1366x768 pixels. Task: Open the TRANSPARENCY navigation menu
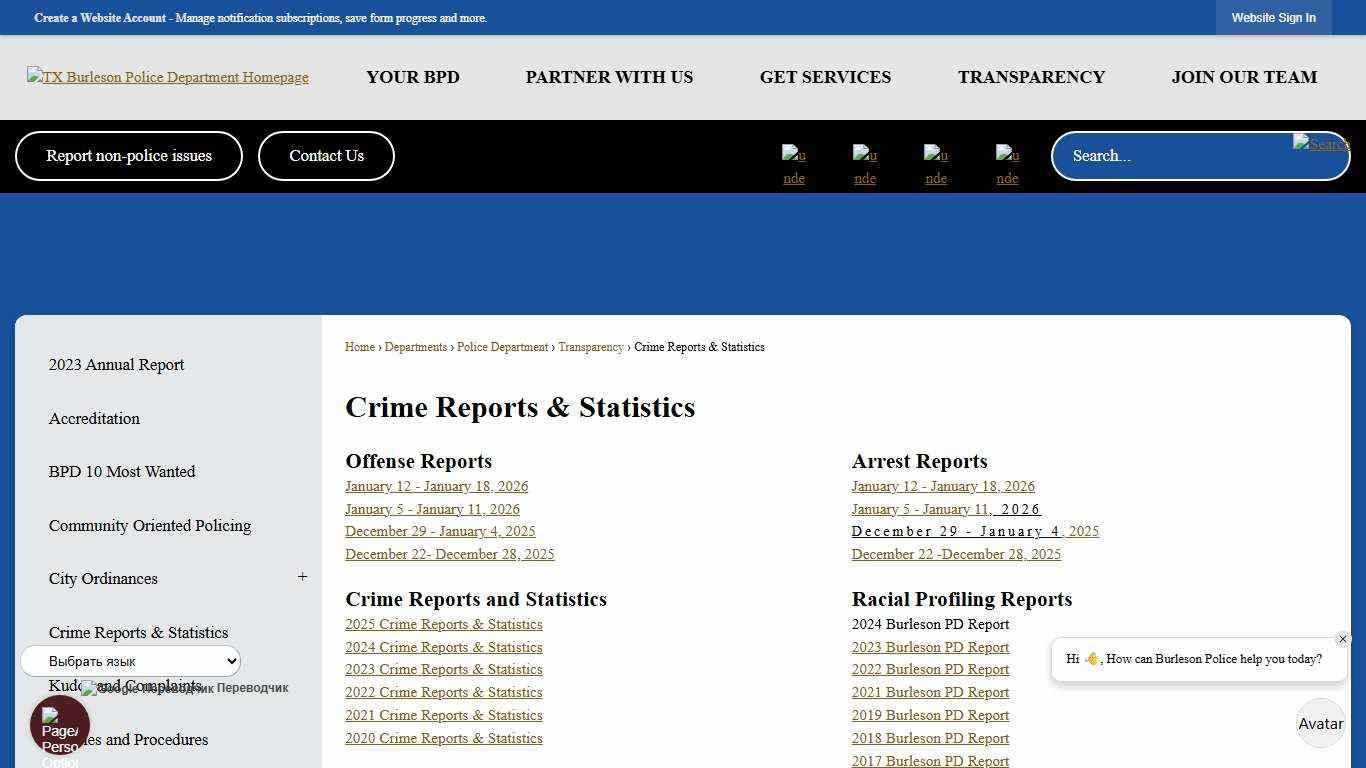click(x=1031, y=77)
